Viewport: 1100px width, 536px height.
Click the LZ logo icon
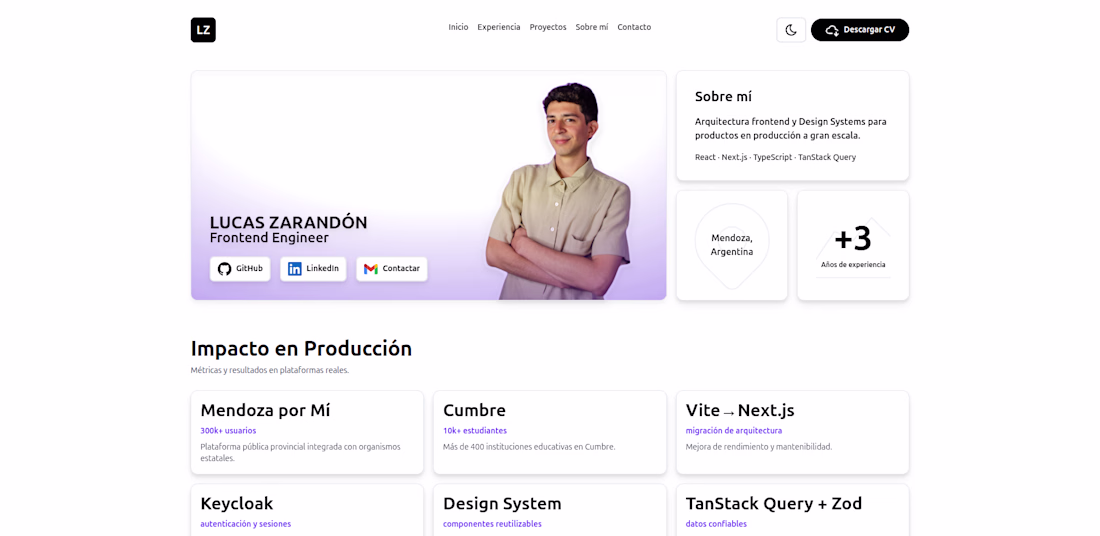coord(203,29)
